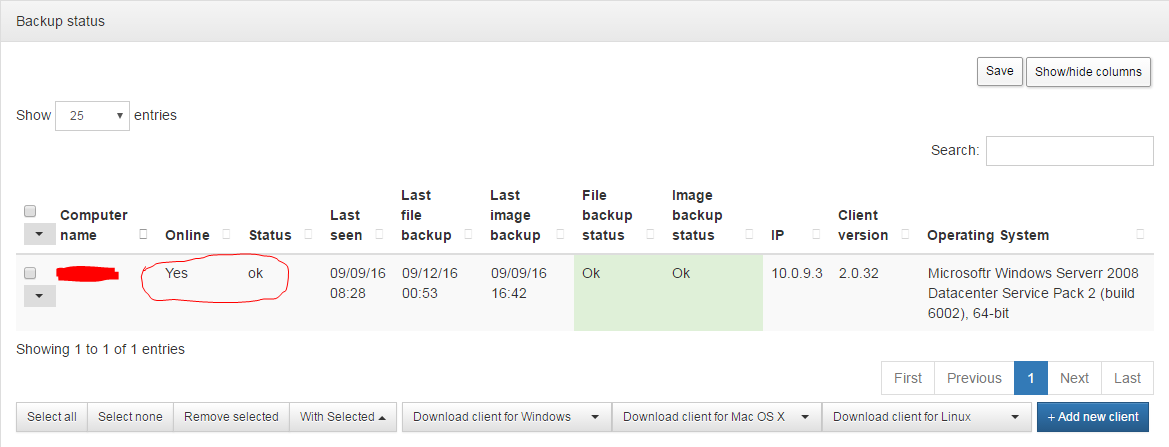Open the With Selected menu
Image resolution: width=1169 pixels, height=447 pixels.
[x=343, y=417]
